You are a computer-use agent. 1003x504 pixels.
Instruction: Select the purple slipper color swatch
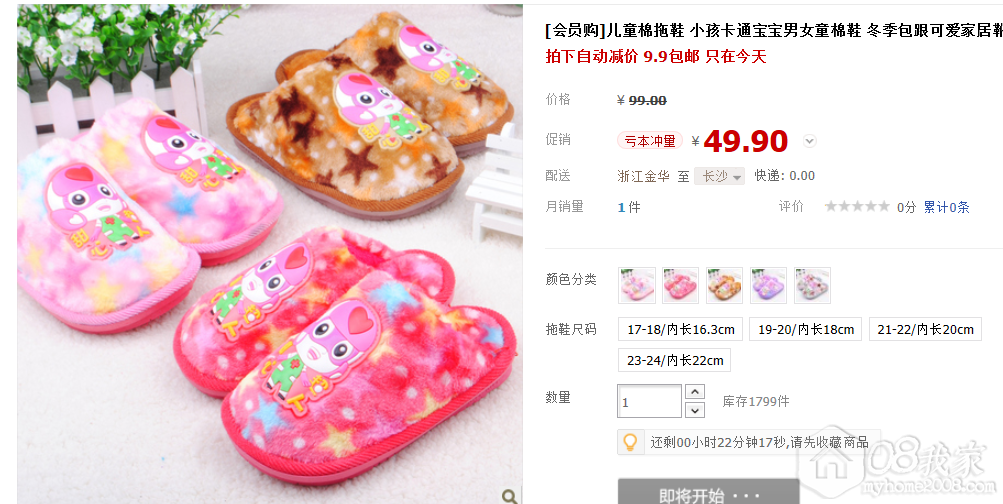(768, 285)
